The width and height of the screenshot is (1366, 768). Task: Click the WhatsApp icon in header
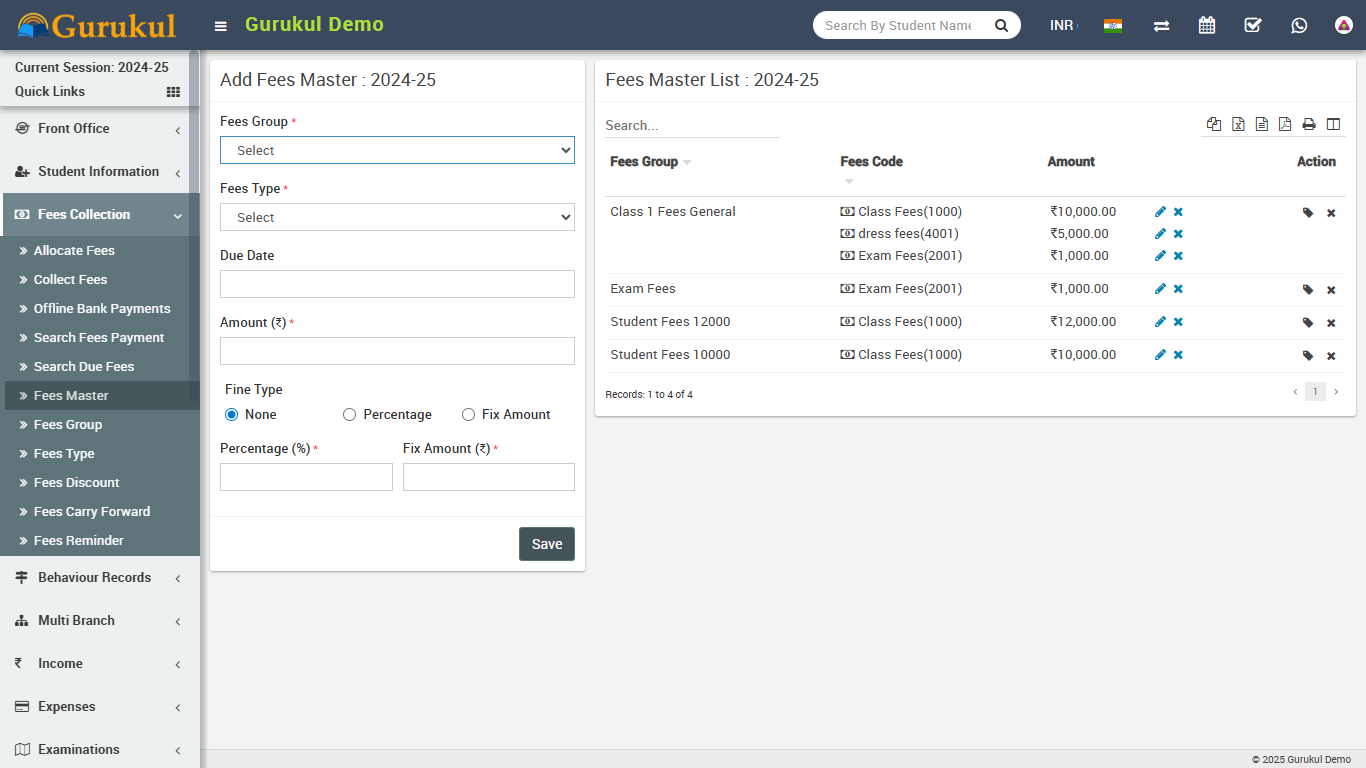click(1299, 25)
